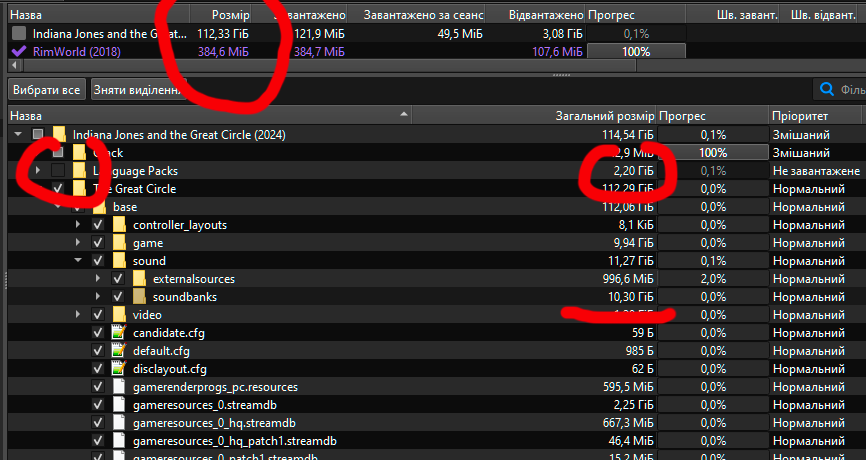Click the Не завантажене priority of Language Packs
Viewport: 866px width, 460px height.
pyautogui.click(x=816, y=171)
